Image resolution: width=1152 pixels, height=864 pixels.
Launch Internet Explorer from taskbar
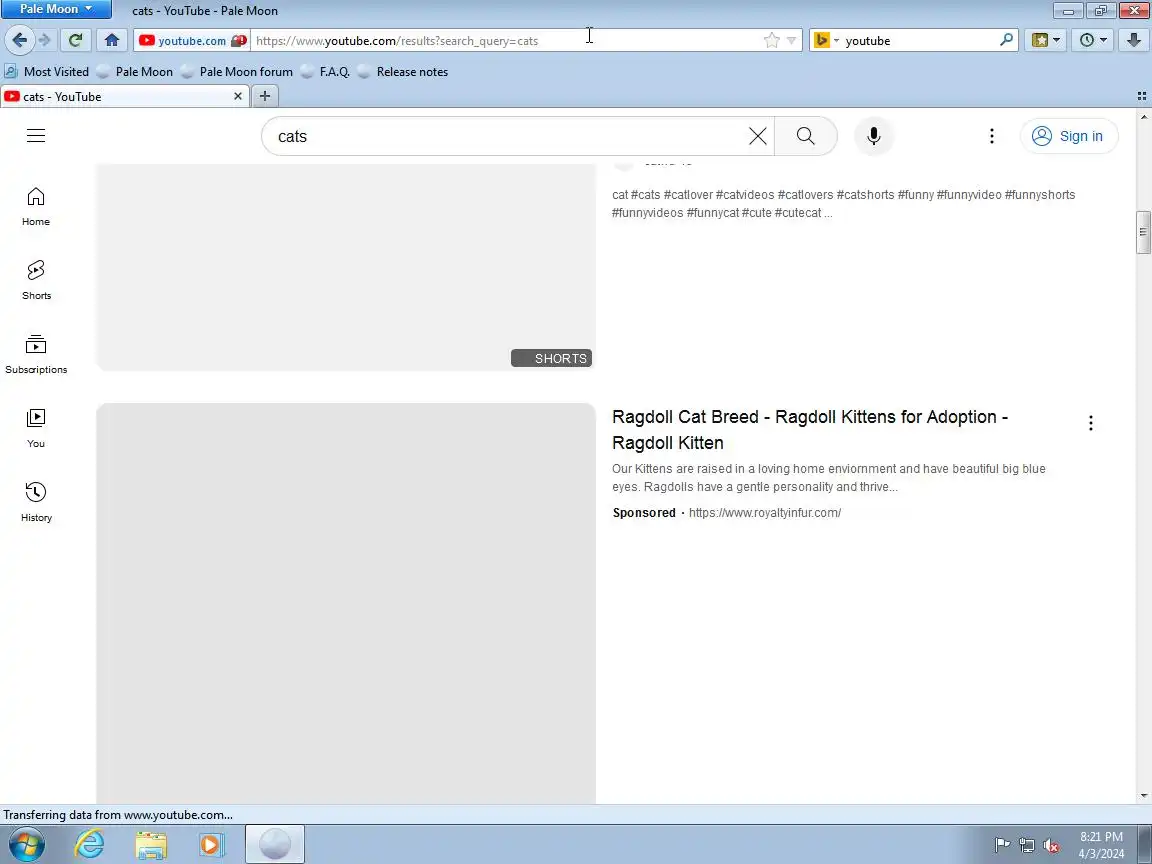[x=90, y=844]
